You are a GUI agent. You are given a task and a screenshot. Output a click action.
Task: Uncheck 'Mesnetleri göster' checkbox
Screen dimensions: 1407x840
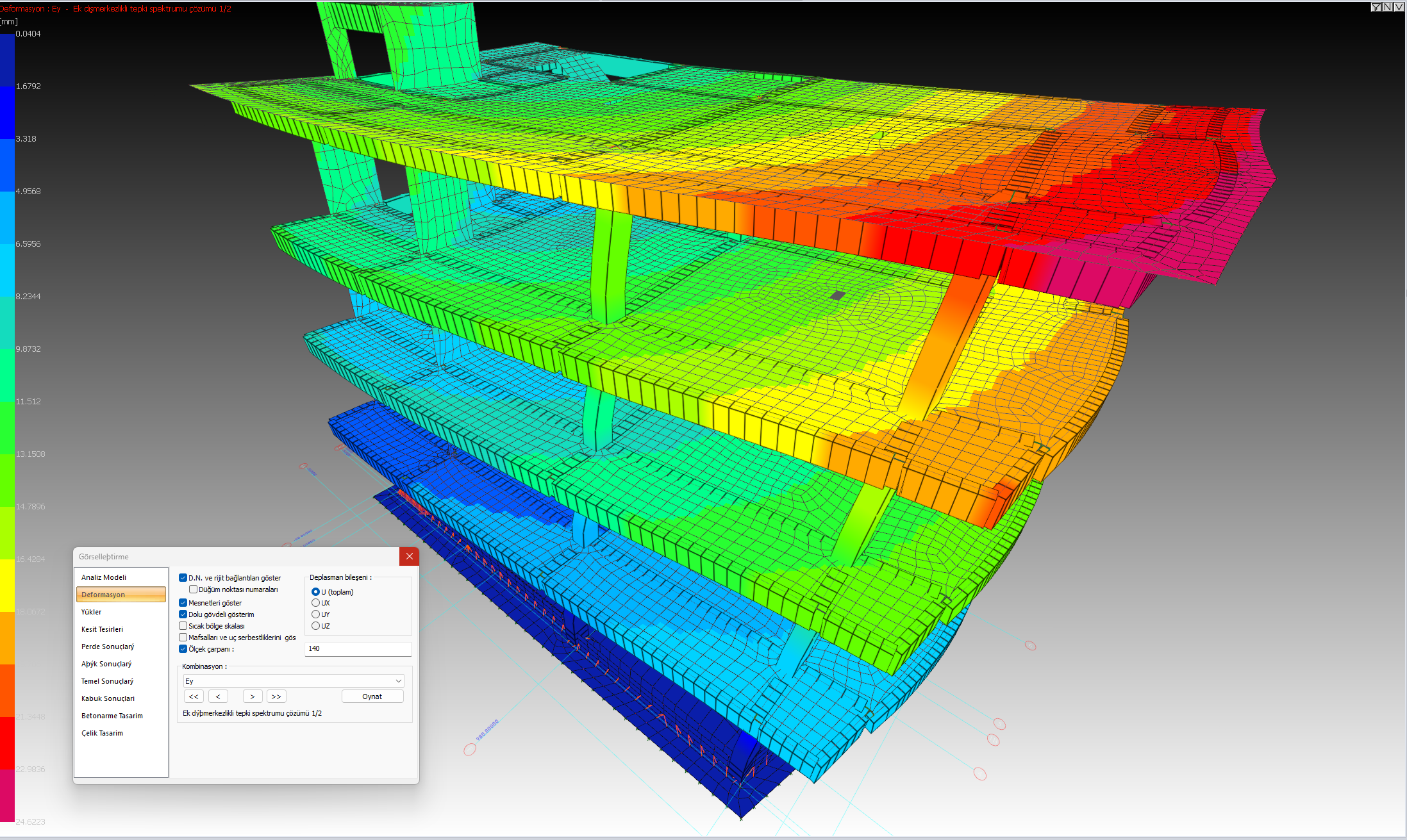pos(183,603)
